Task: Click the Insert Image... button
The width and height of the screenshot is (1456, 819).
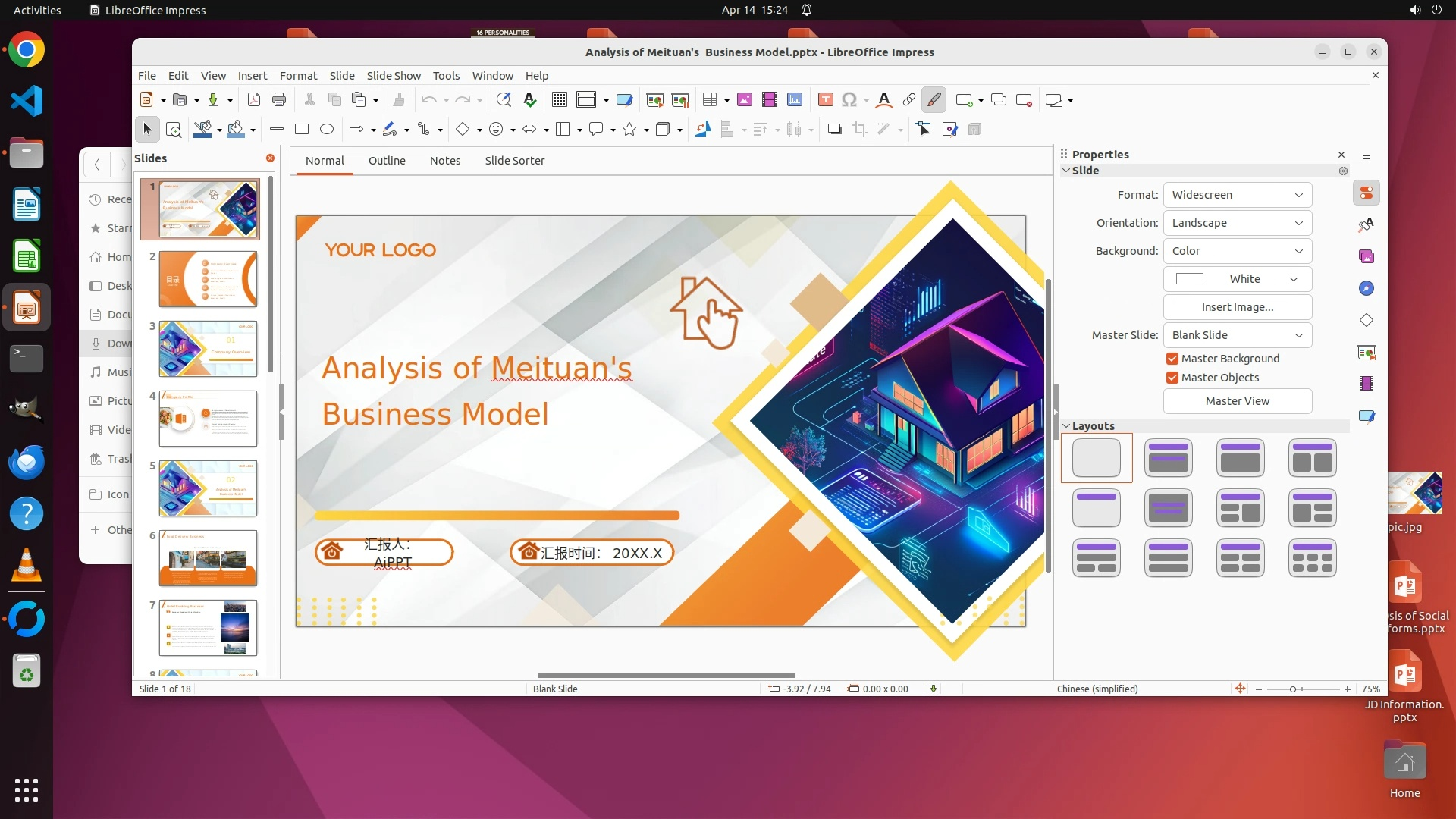Action: click(x=1237, y=307)
